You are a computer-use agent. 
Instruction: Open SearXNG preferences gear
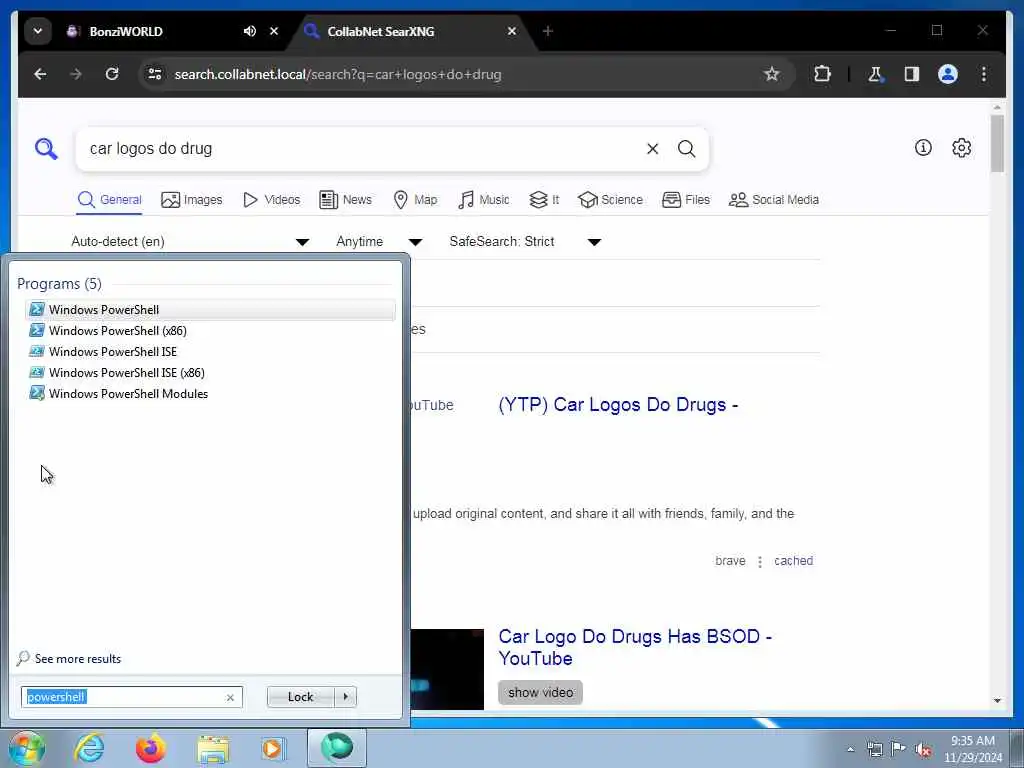point(961,148)
